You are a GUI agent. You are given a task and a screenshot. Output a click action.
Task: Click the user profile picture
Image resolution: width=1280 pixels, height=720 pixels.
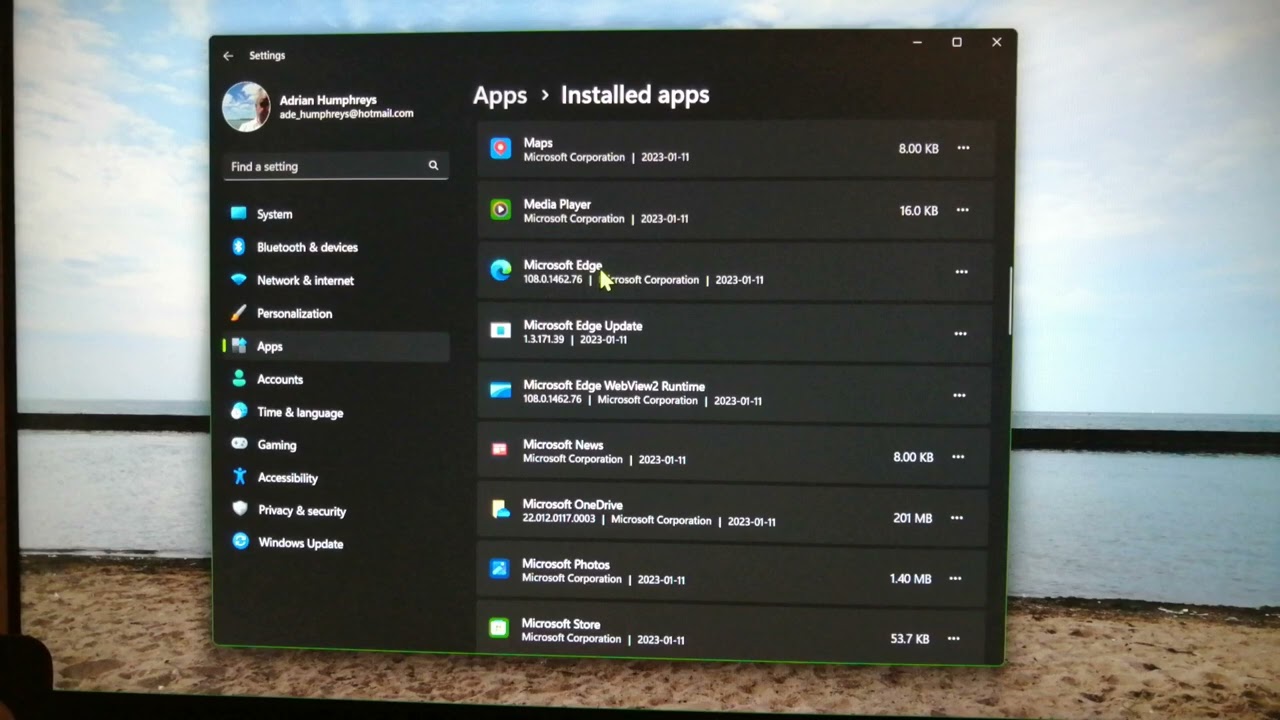click(x=246, y=106)
